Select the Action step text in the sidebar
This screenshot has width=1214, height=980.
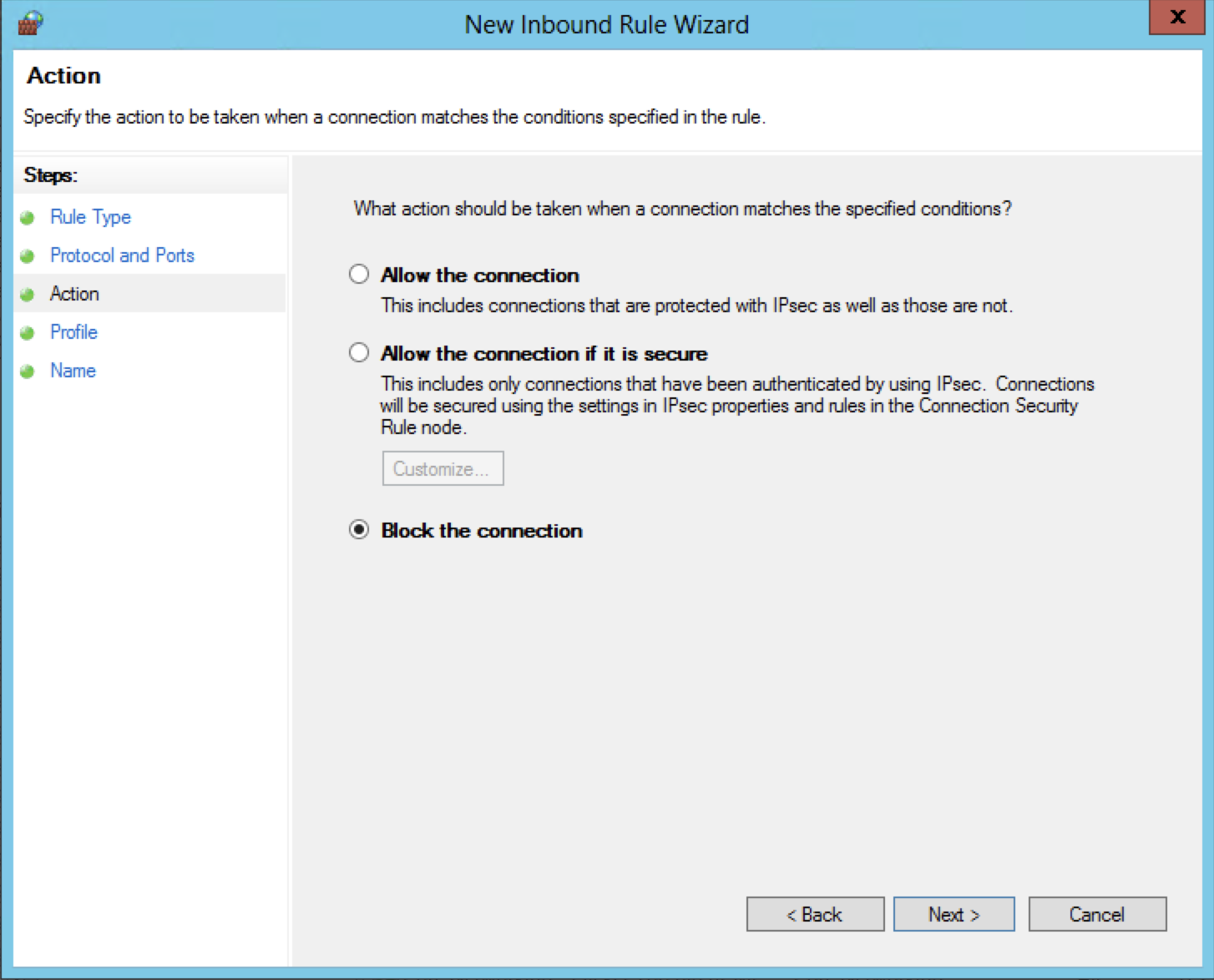click(x=74, y=294)
